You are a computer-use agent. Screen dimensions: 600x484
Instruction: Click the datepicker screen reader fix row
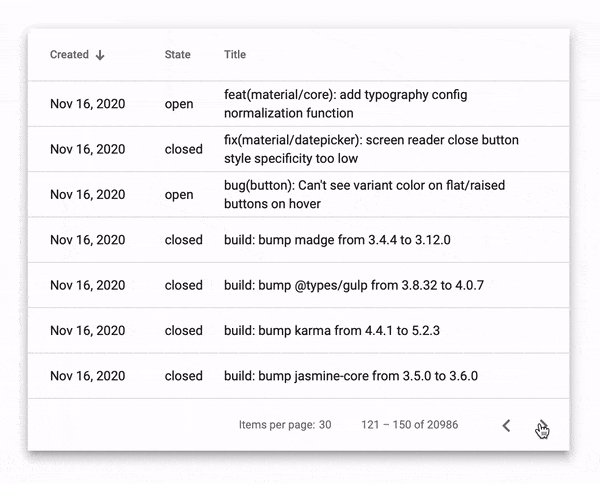(x=371, y=149)
